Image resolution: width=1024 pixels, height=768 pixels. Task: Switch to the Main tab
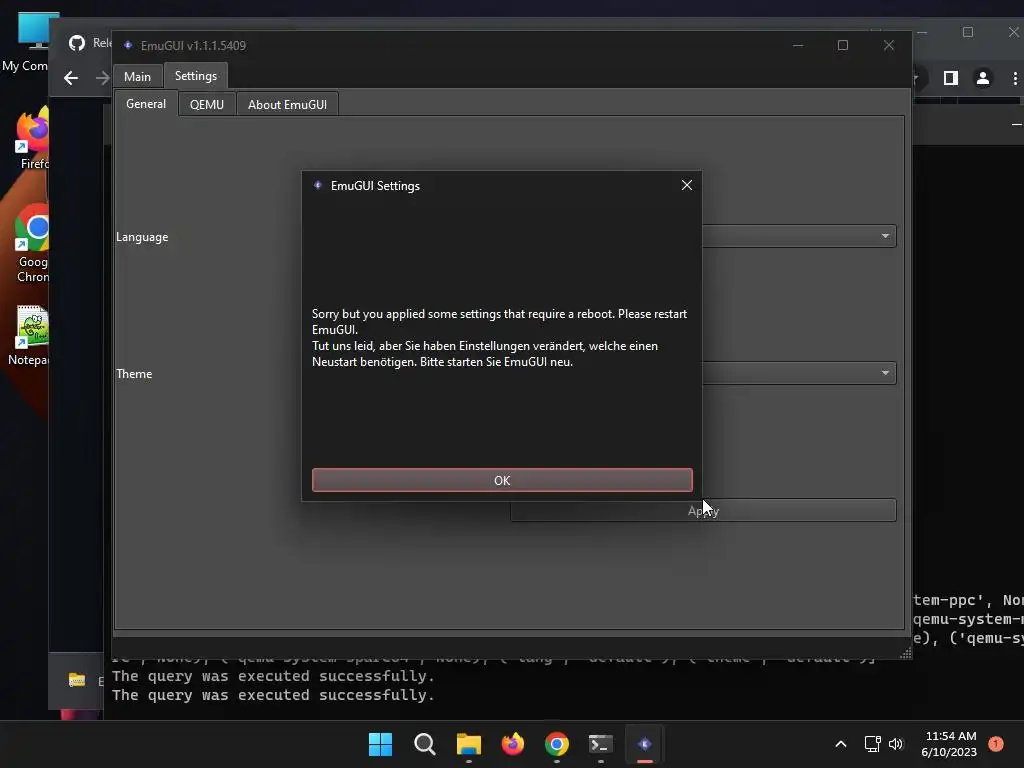click(x=137, y=76)
